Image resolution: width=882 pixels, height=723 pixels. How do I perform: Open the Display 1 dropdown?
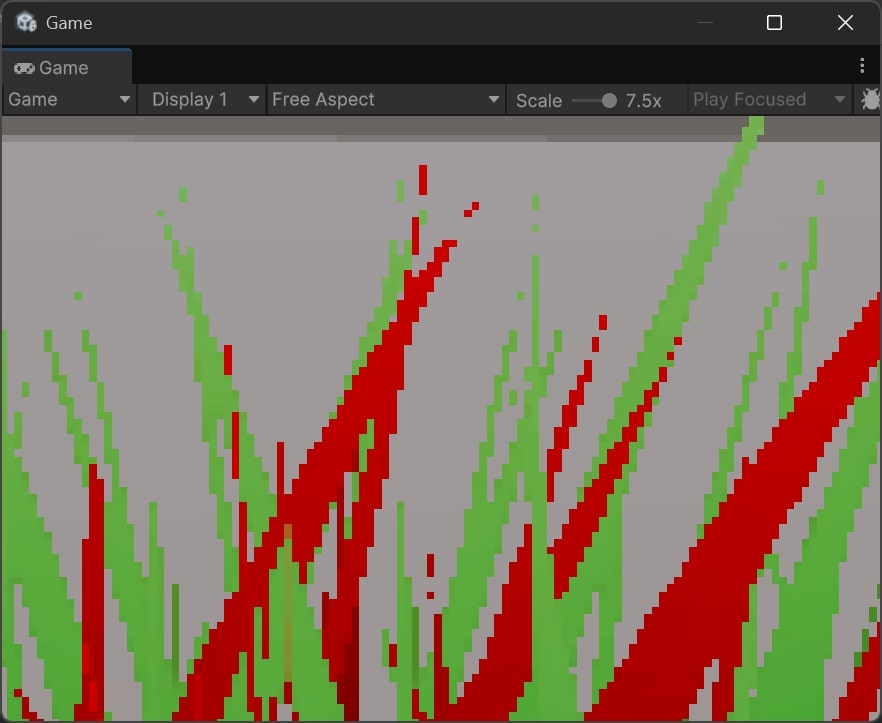pos(201,100)
